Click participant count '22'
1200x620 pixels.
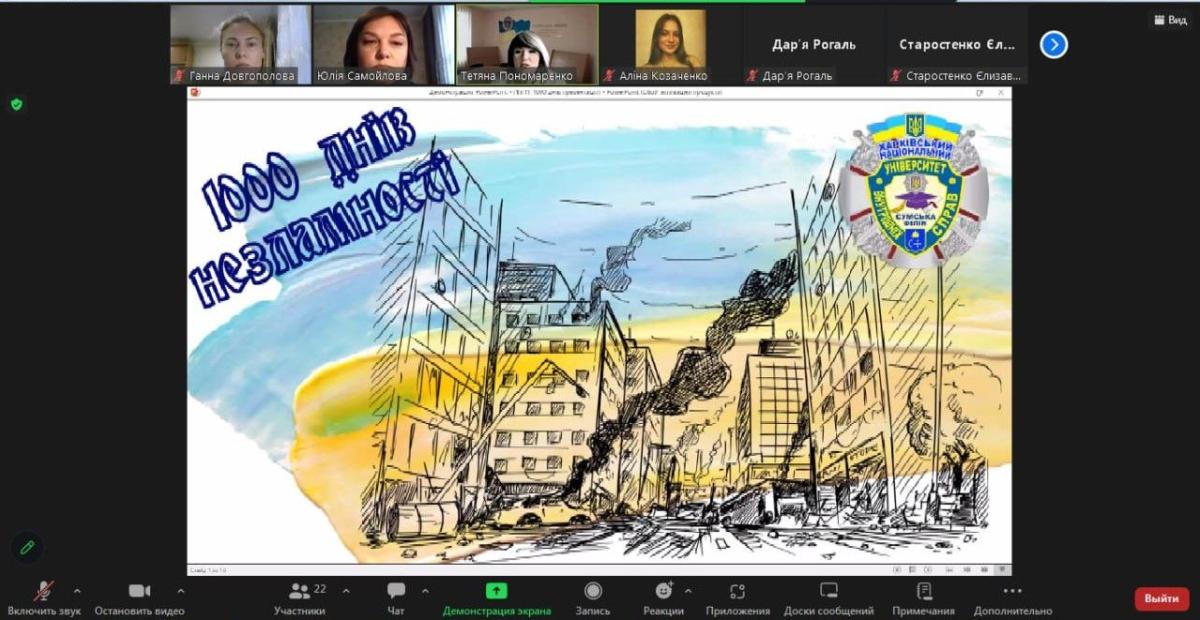(320, 589)
